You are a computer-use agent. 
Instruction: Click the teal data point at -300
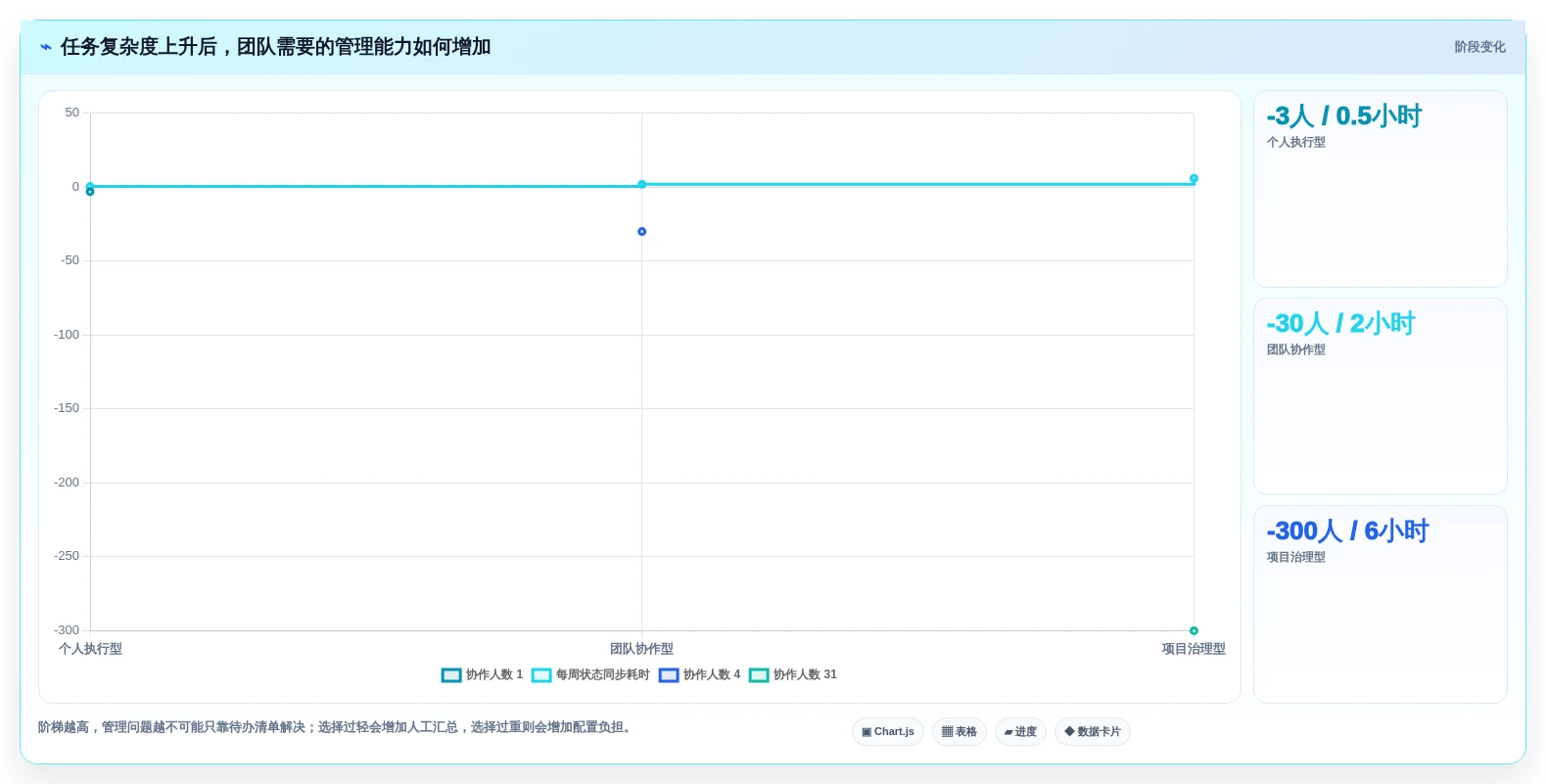(1194, 630)
